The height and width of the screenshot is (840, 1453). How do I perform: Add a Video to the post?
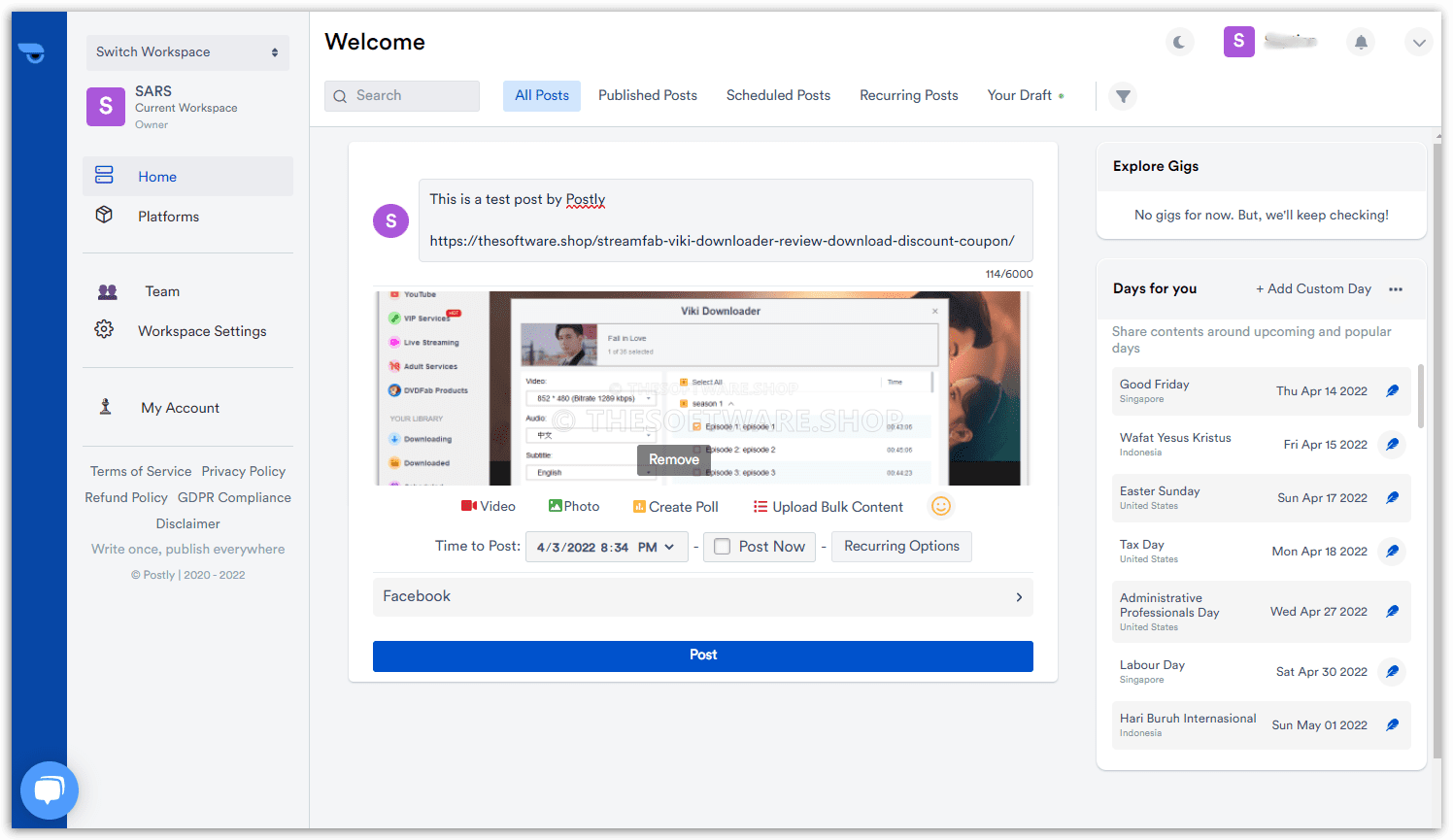click(x=488, y=506)
